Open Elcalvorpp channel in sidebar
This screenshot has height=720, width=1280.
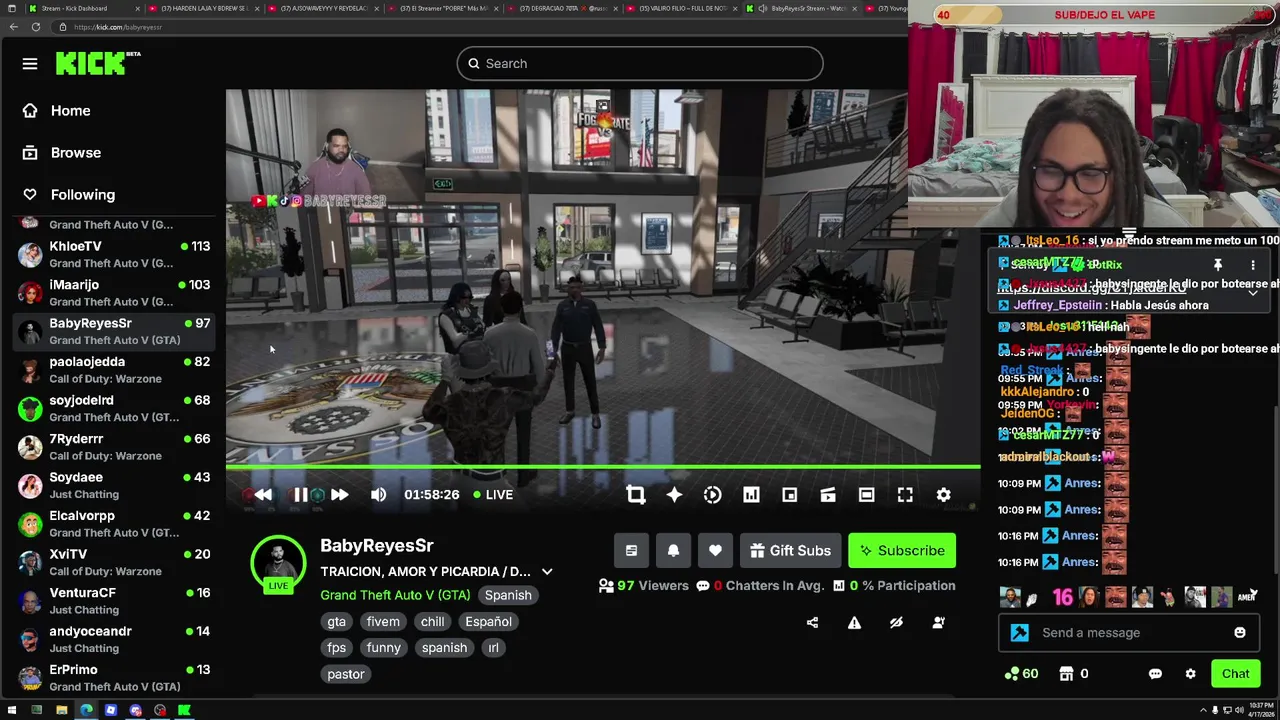coord(113,524)
